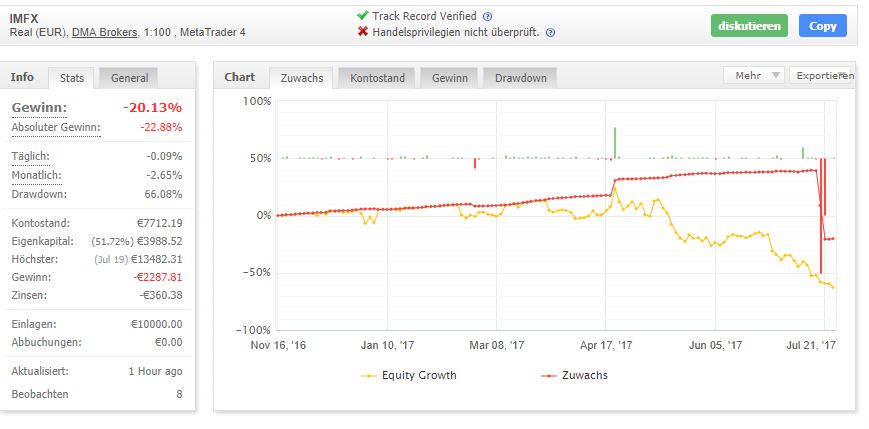Open the Drawdown chart tab
The height and width of the screenshot is (429, 869).
520,78
